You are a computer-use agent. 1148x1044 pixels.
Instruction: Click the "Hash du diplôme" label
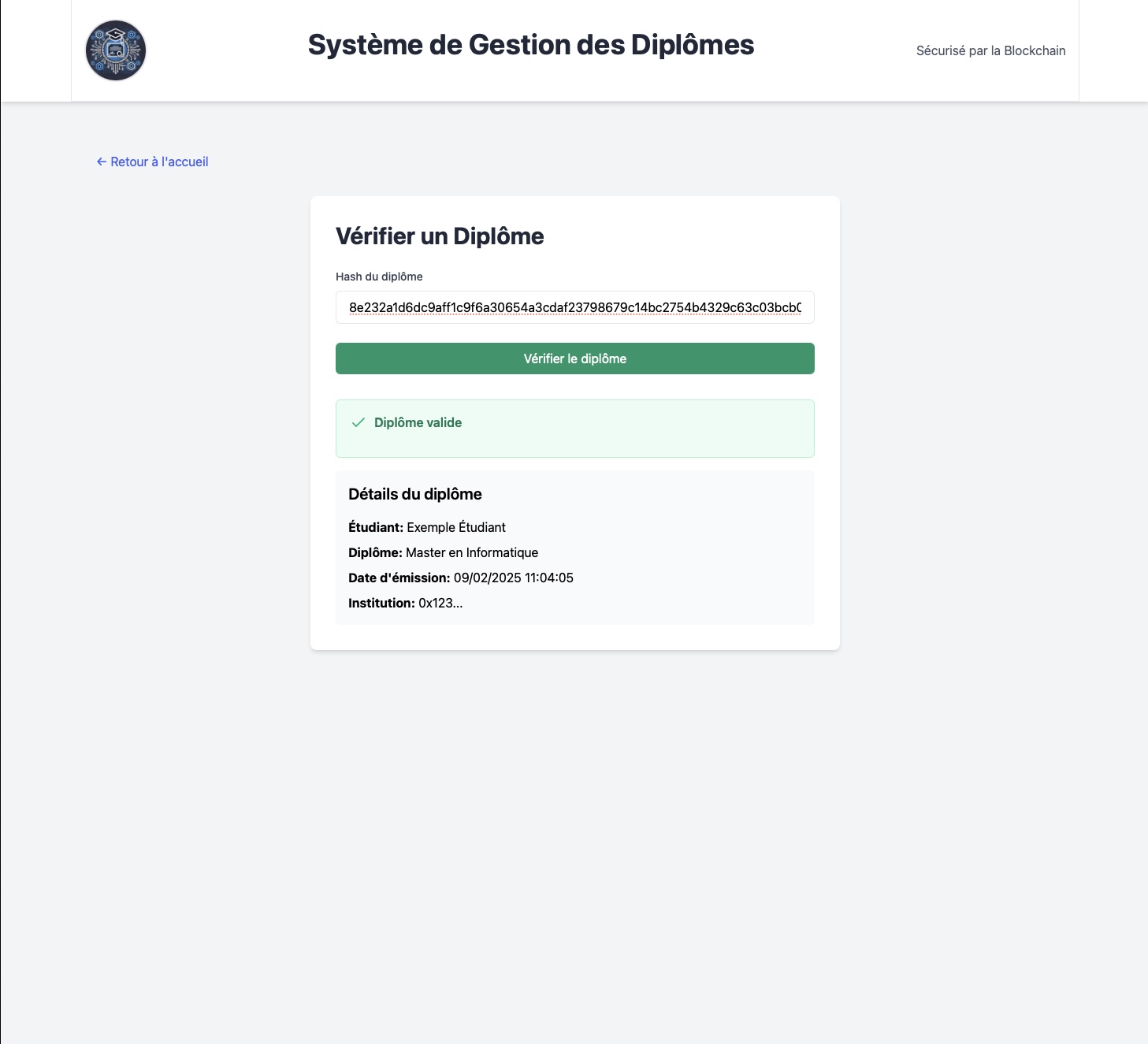click(379, 277)
